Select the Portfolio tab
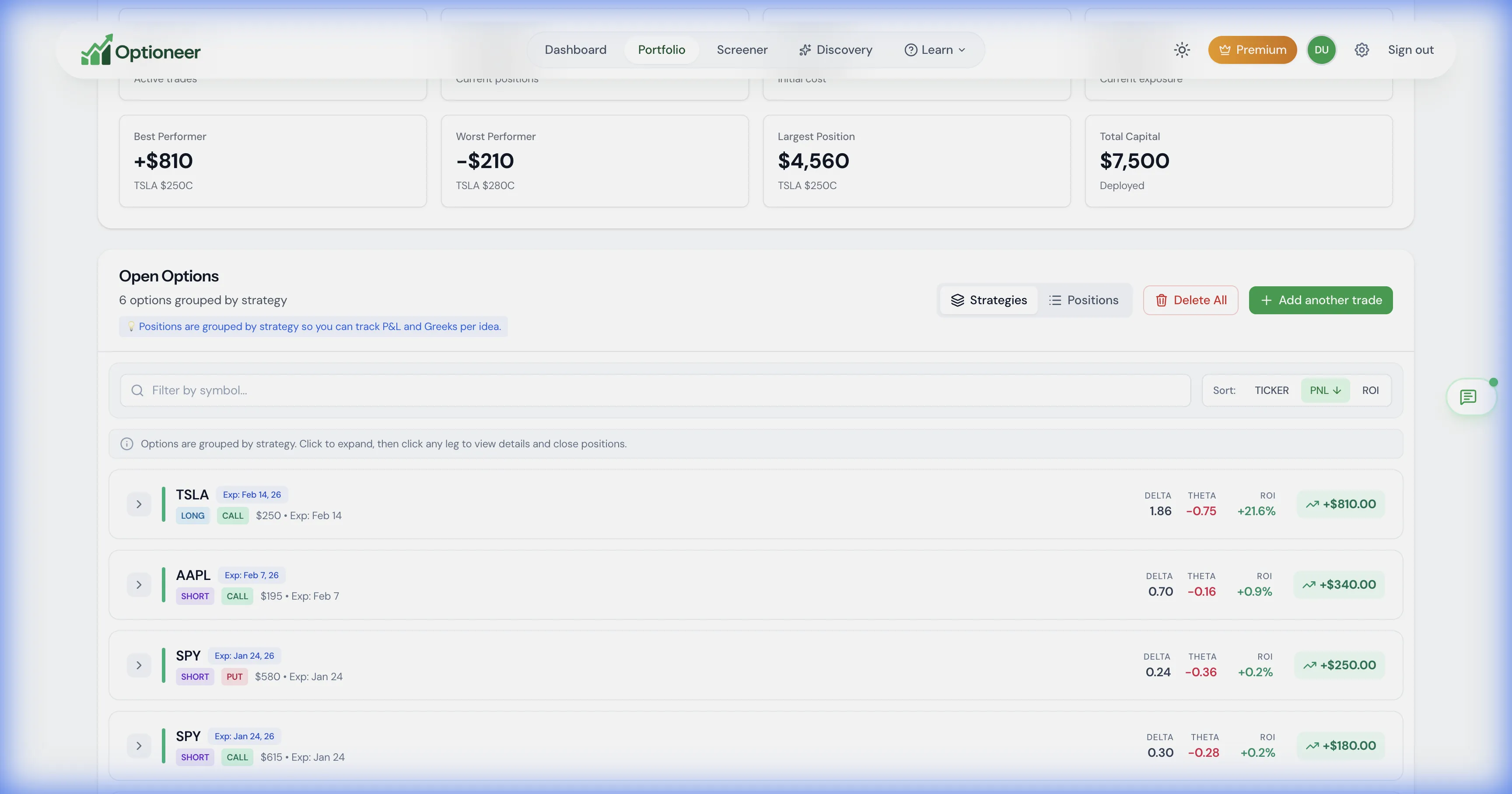The image size is (1512, 794). [661, 50]
